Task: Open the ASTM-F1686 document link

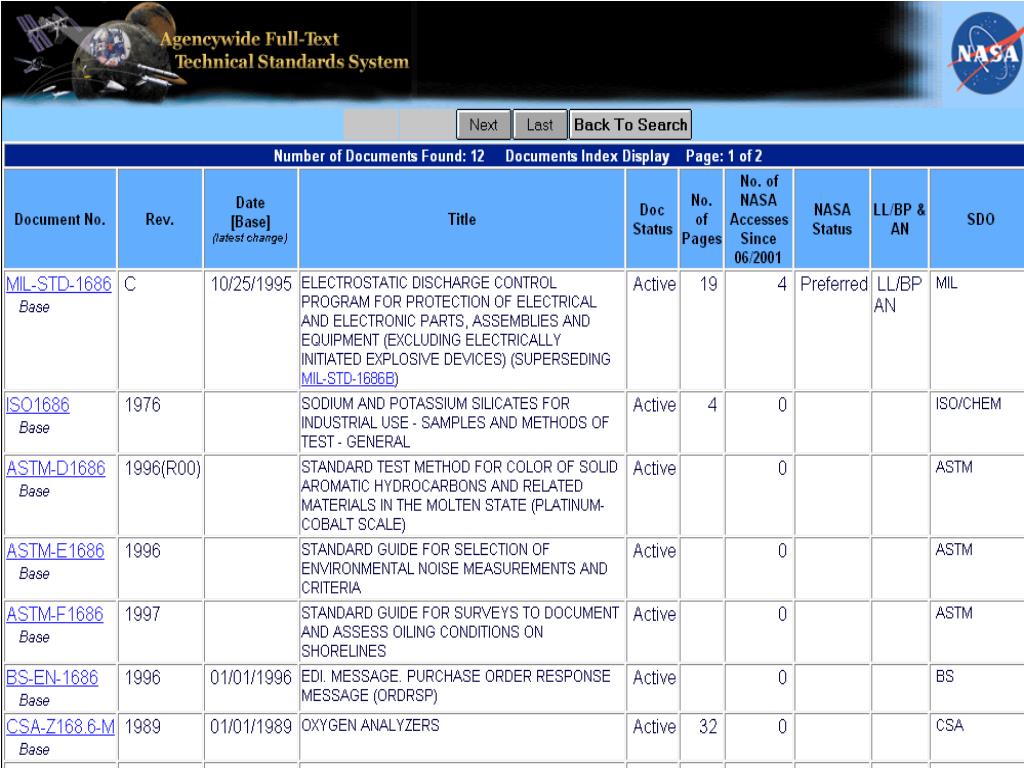Action: (55, 615)
